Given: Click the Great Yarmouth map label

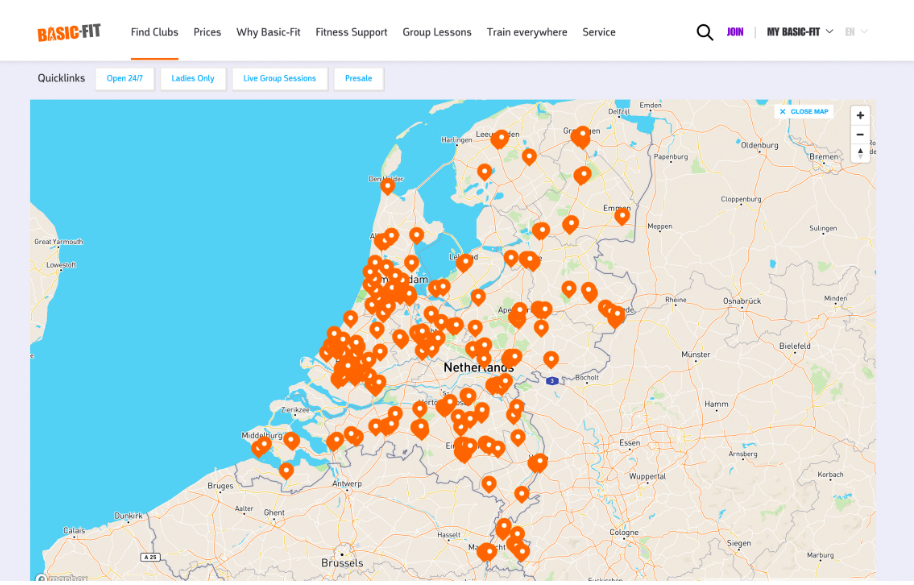Looking at the screenshot, I should [x=59, y=241].
